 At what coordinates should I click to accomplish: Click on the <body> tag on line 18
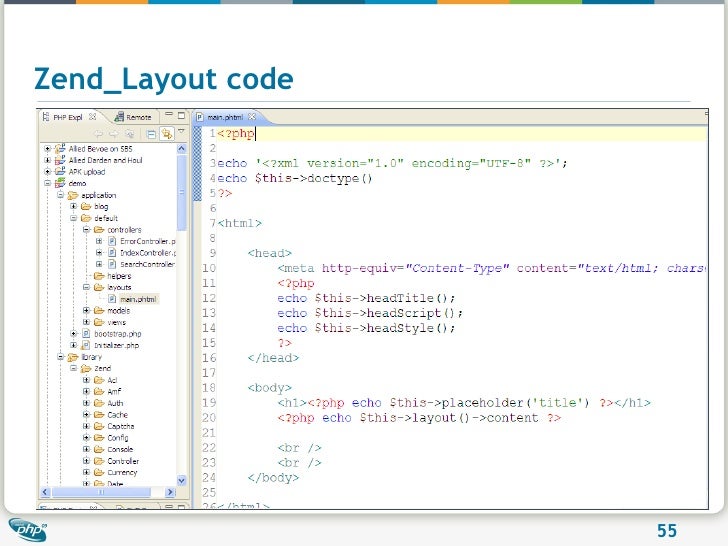(x=269, y=388)
